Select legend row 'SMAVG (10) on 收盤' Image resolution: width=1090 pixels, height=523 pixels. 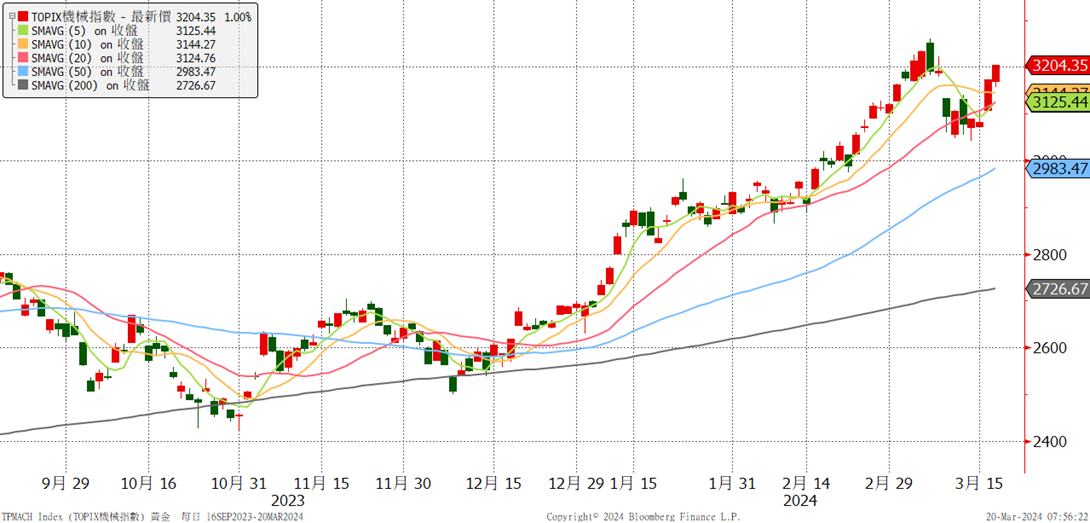click(88, 44)
